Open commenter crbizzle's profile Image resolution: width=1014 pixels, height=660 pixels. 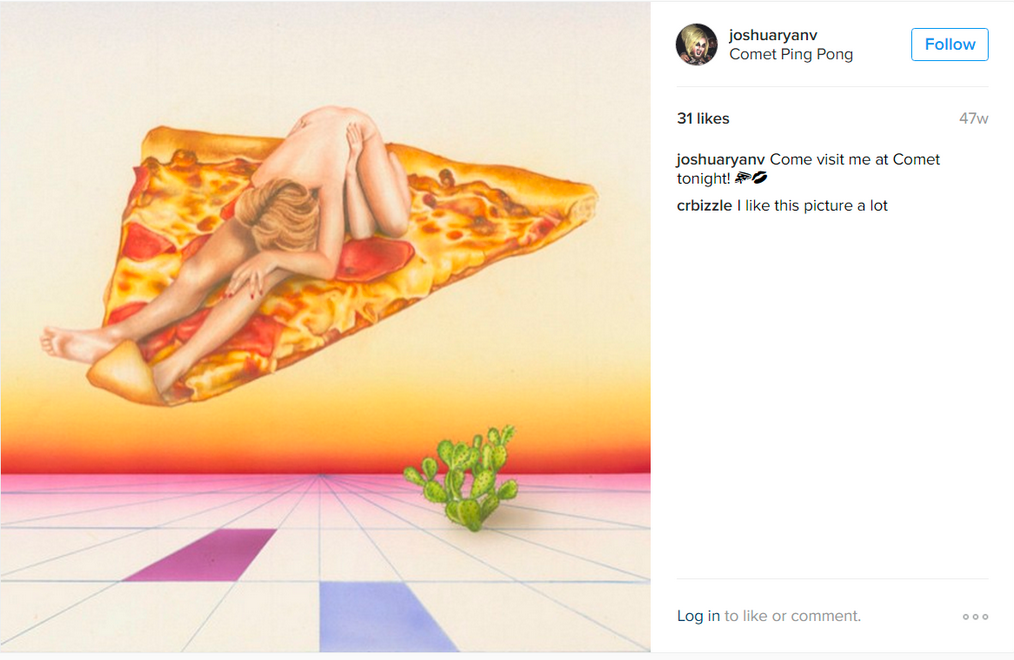pos(704,206)
